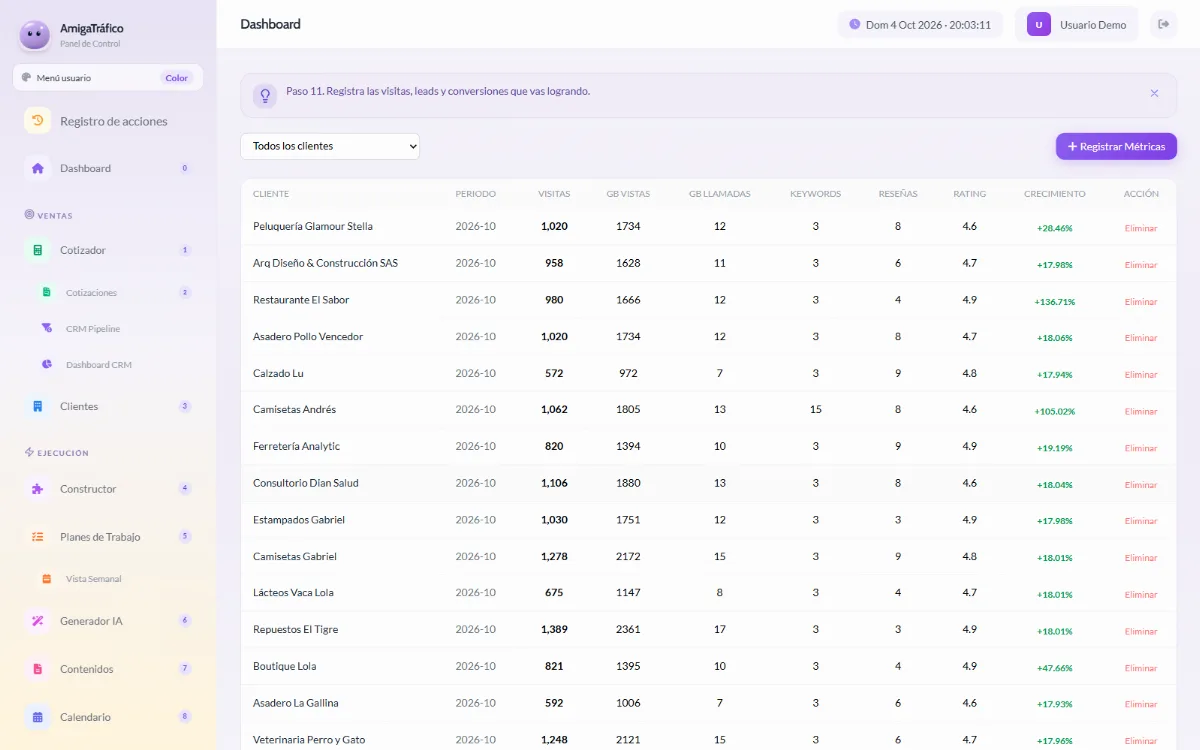Click growth value +136.71%
The width and height of the screenshot is (1200, 750).
point(1054,301)
